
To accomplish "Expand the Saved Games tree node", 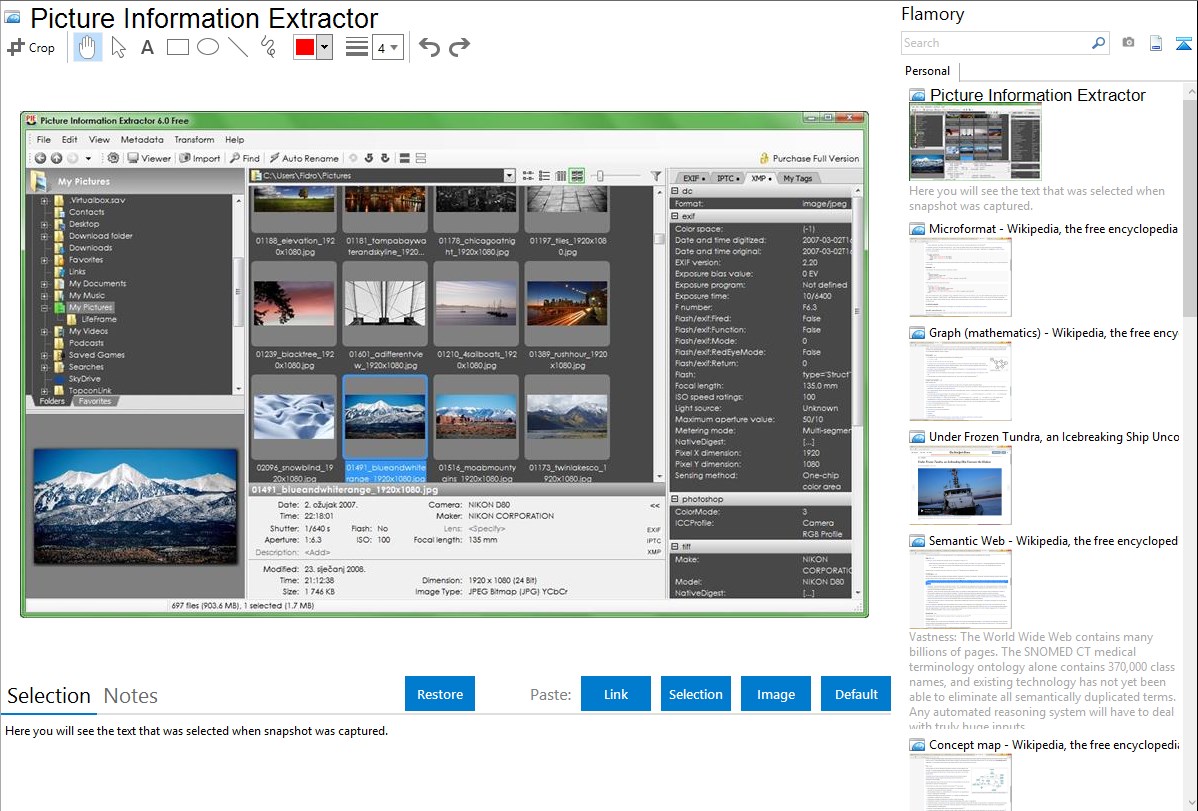I will (44, 355).
